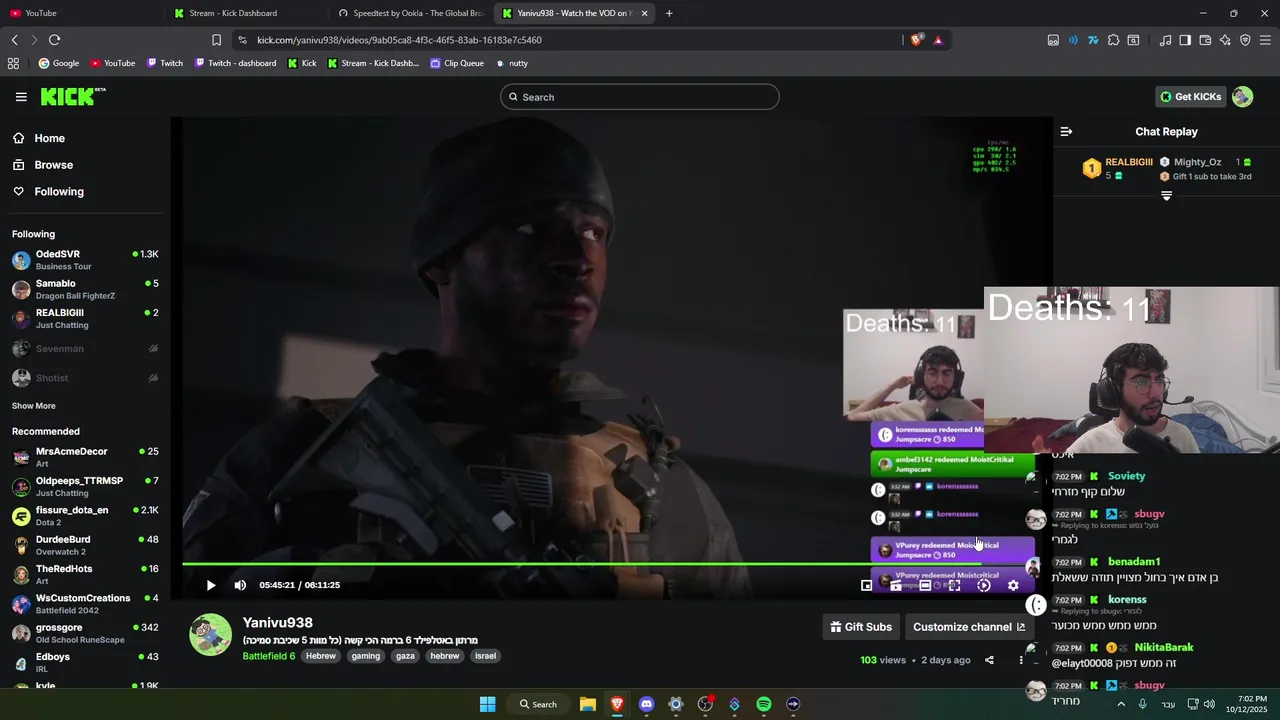Screen dimensions: 1280x720
Task: Click Customize channel button
Action: click(969, 627)
